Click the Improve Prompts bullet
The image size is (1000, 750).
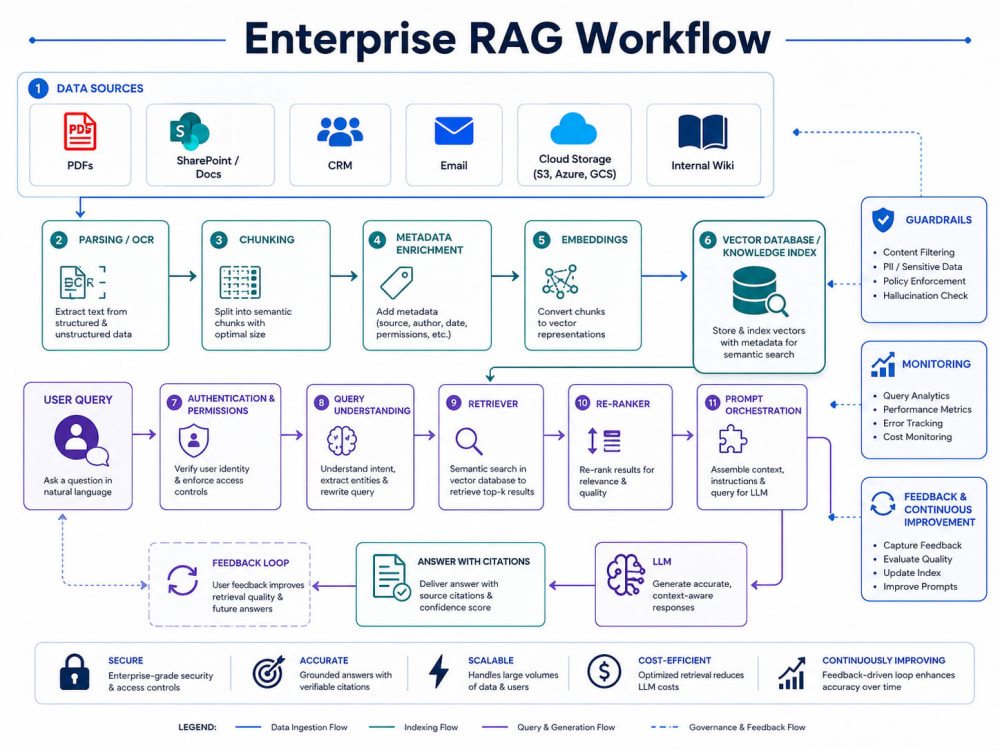coord(920,587)
